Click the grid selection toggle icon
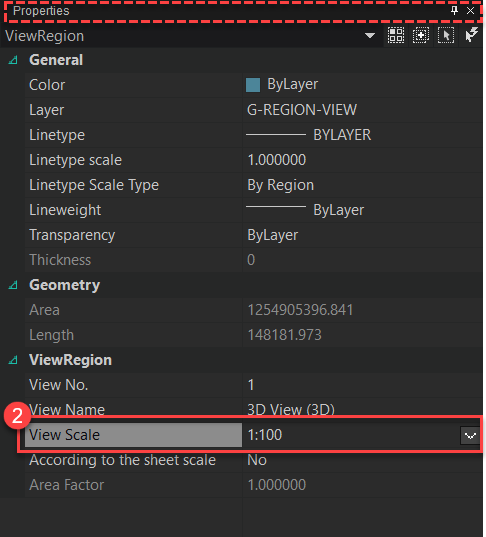The height and width of the screenshot is (537, 486). 396,35
